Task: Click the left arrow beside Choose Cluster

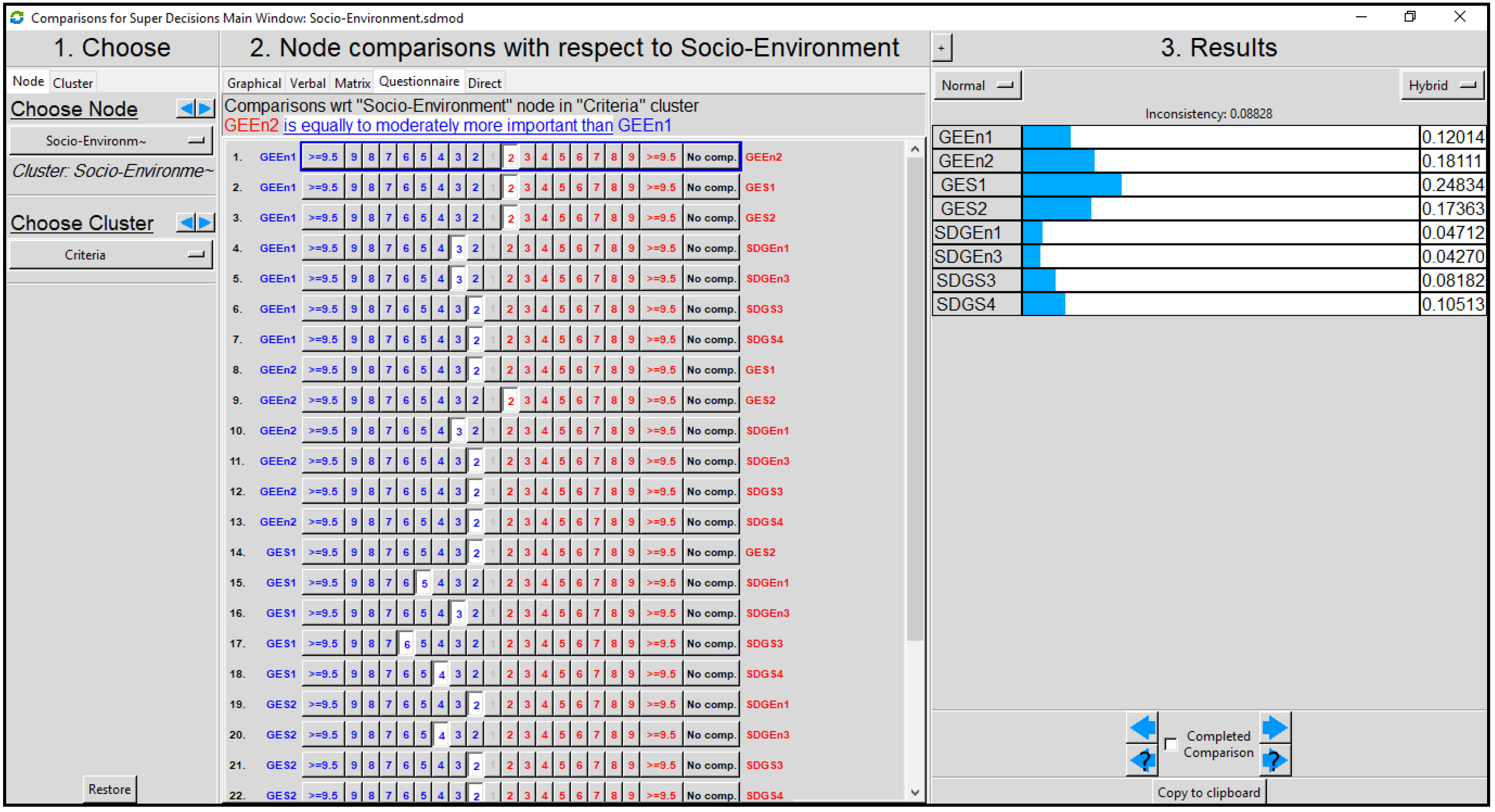Action: point(186,223)
